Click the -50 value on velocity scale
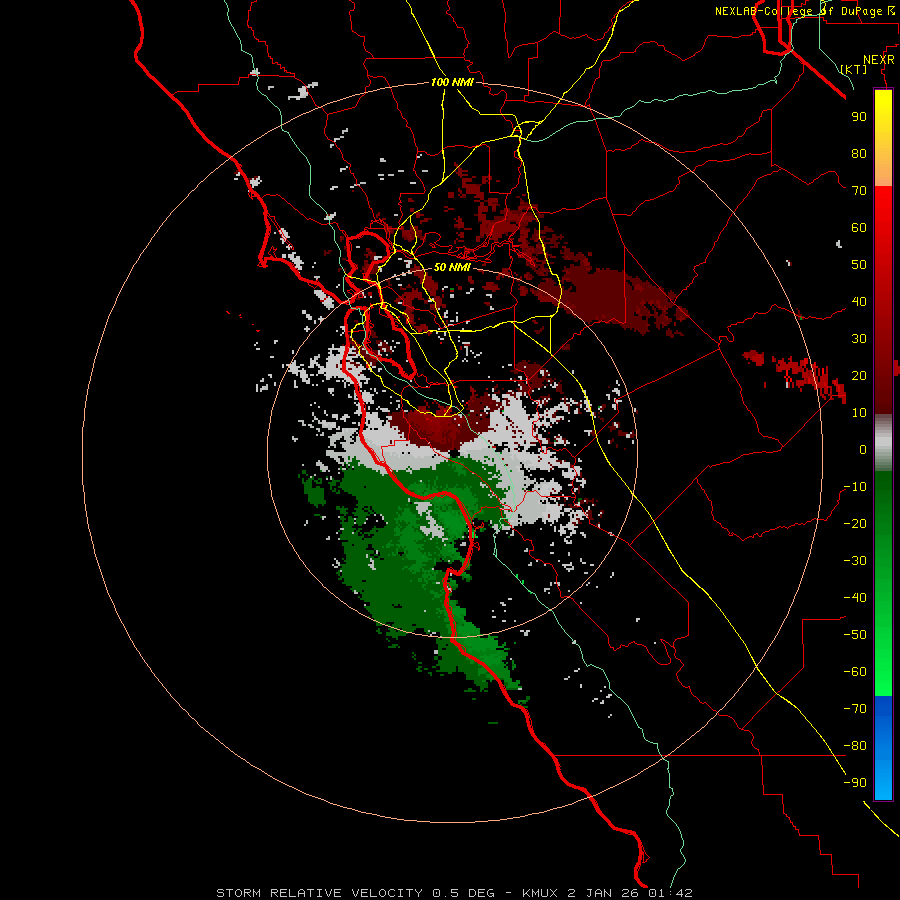The image size is (900, 900). point(855,635)
